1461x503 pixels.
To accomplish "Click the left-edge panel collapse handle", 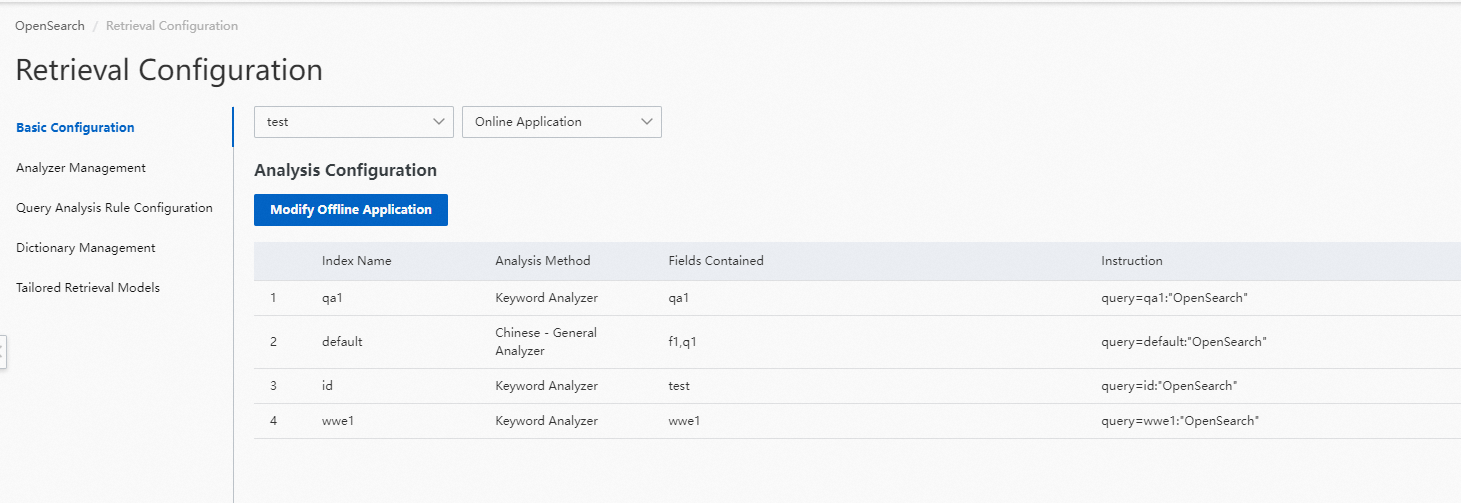I will click(x=3, y=352).
